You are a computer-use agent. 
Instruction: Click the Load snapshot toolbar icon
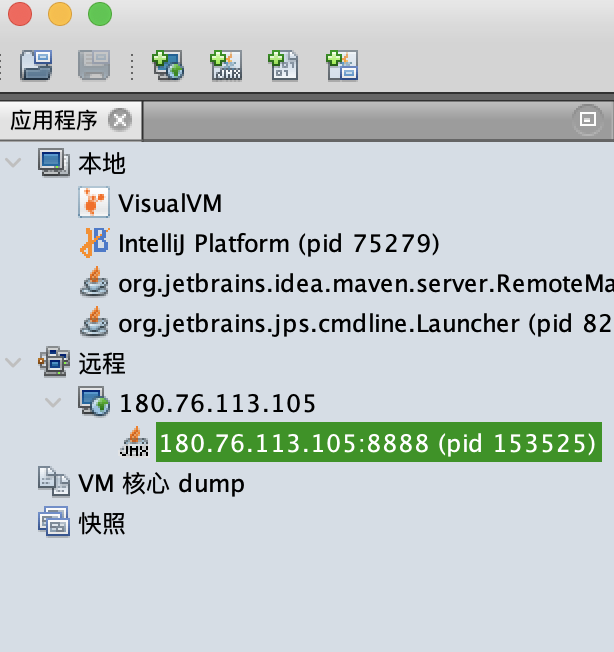click(36, 65)
